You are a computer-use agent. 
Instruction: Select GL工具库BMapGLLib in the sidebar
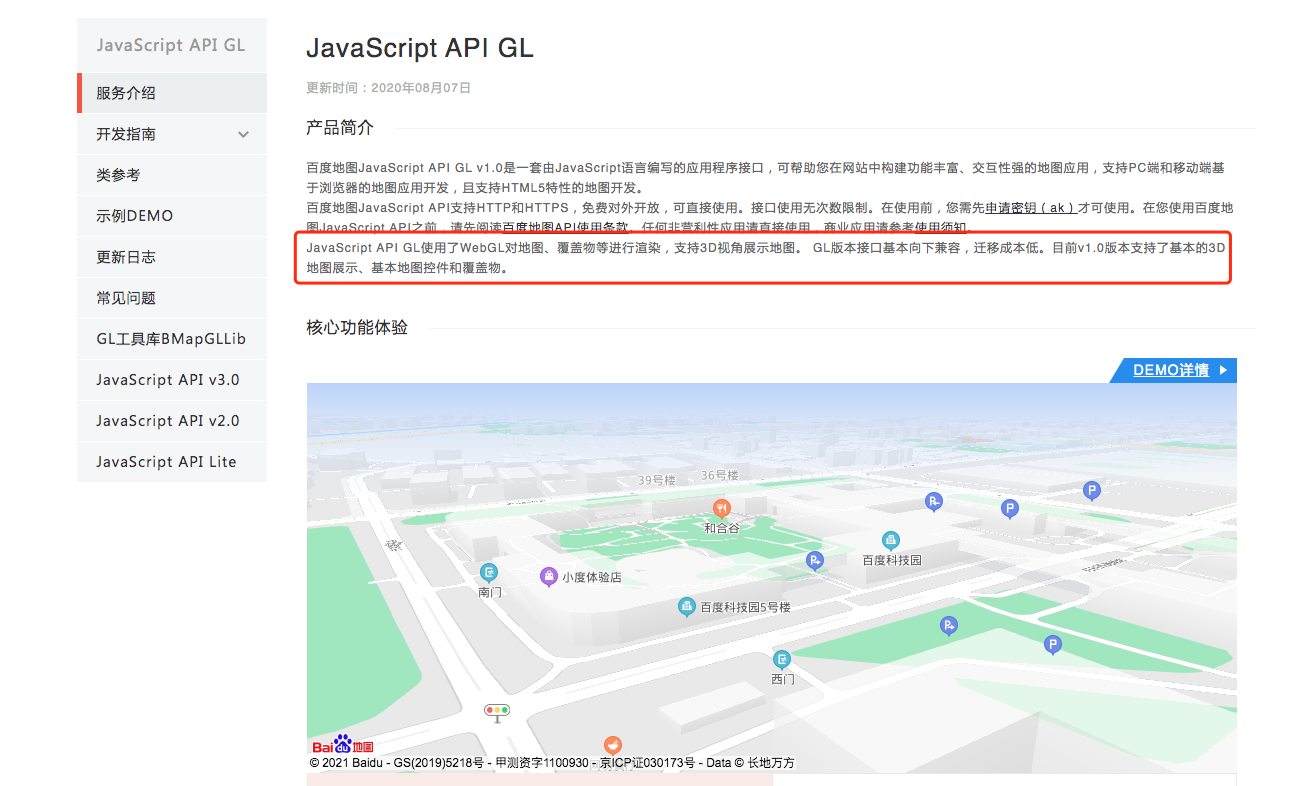pyautogui.click(x=172, y=339)
